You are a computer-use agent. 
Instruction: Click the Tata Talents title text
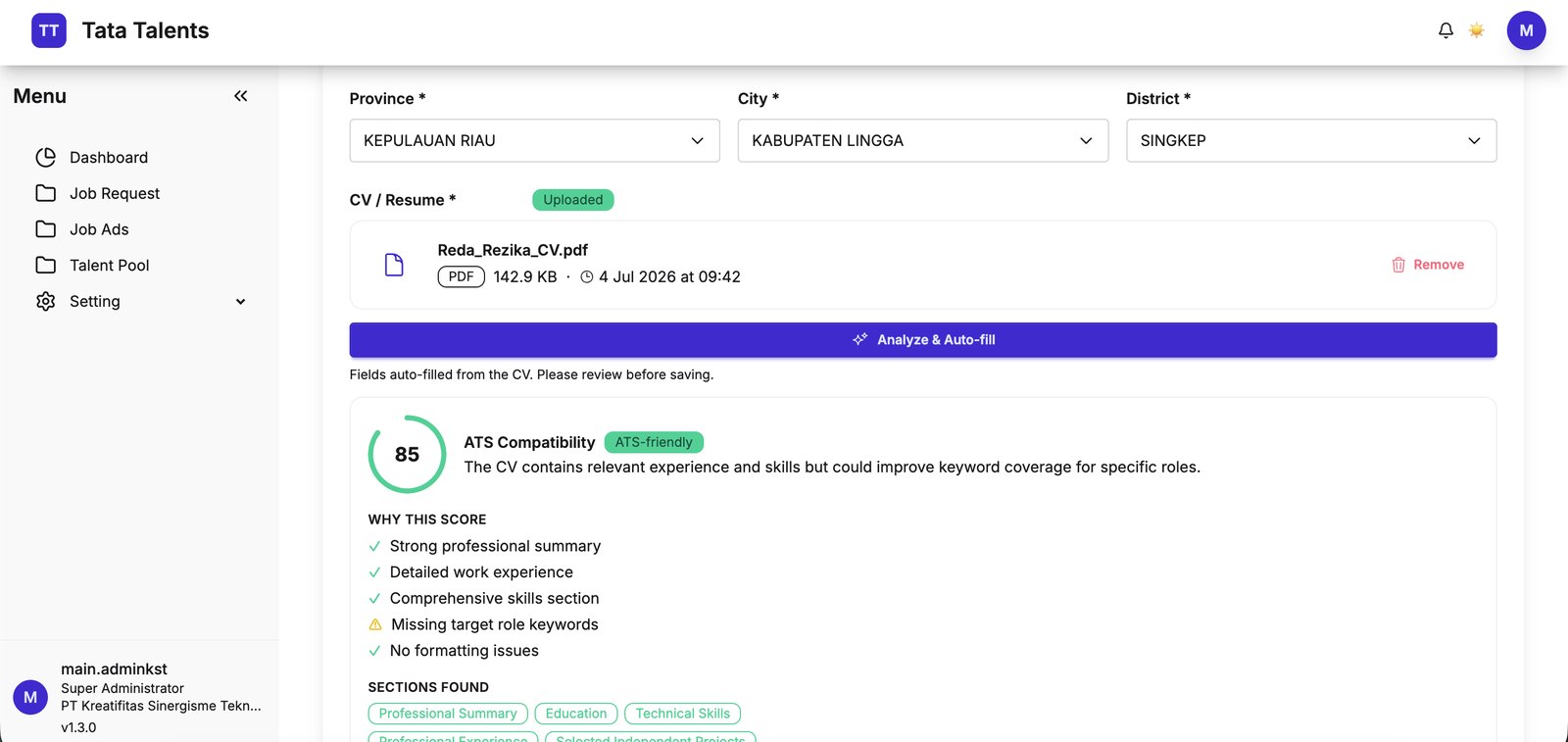145,30
